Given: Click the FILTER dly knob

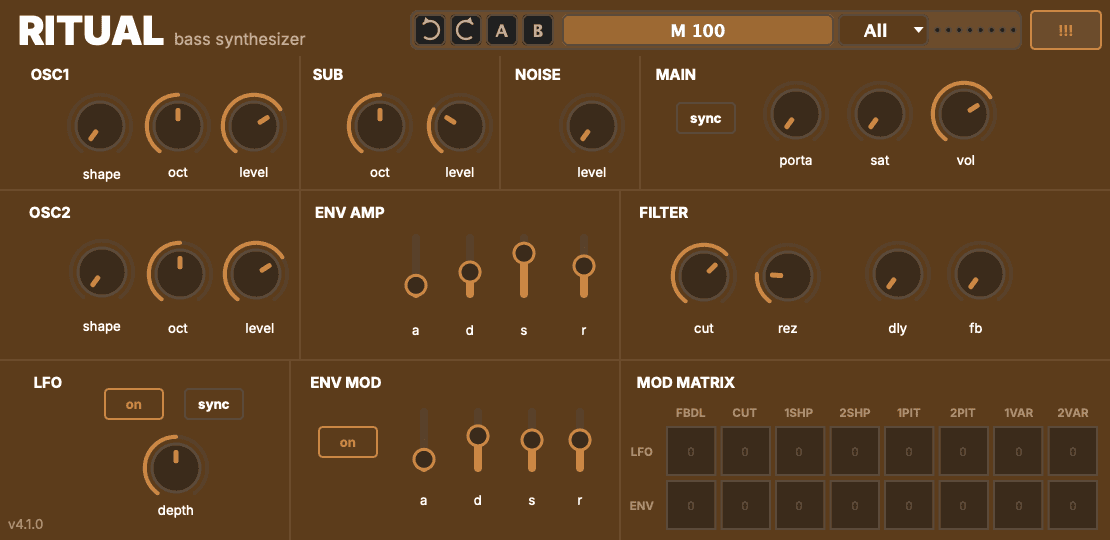Looking at the screenshot, I should tap(898, 274).
